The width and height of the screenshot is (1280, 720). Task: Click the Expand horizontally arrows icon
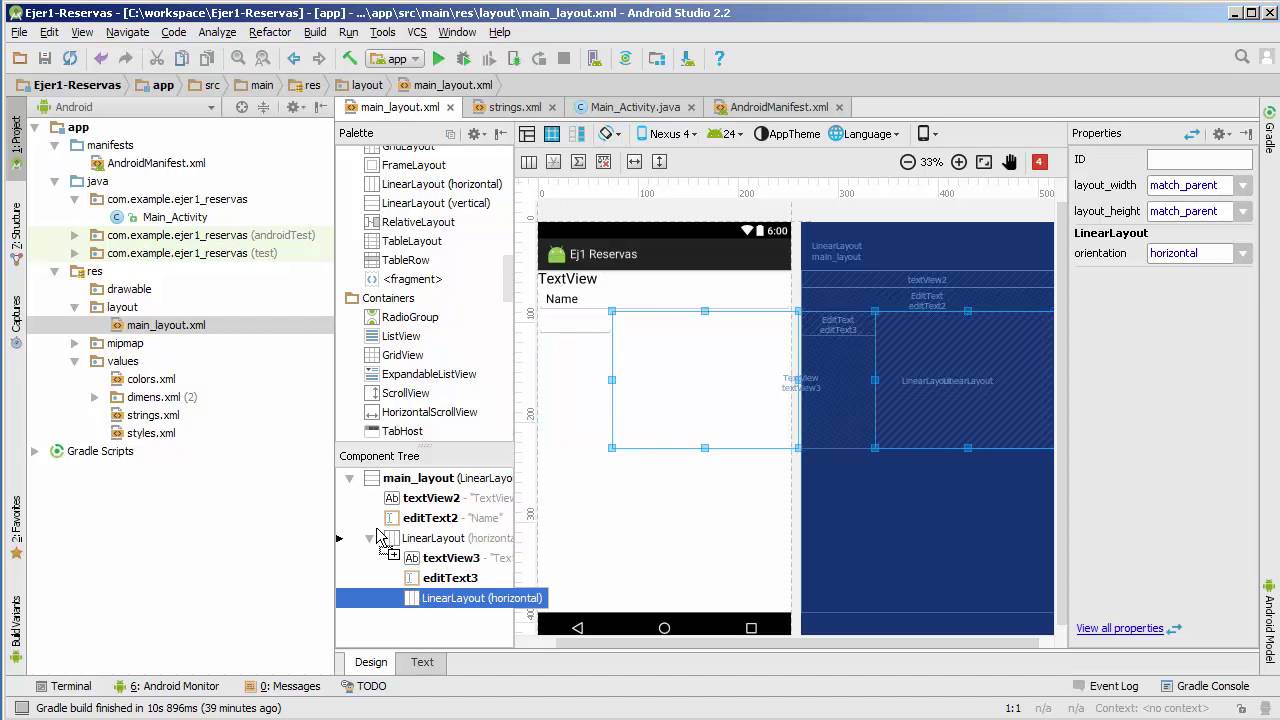tap(634, 162)
